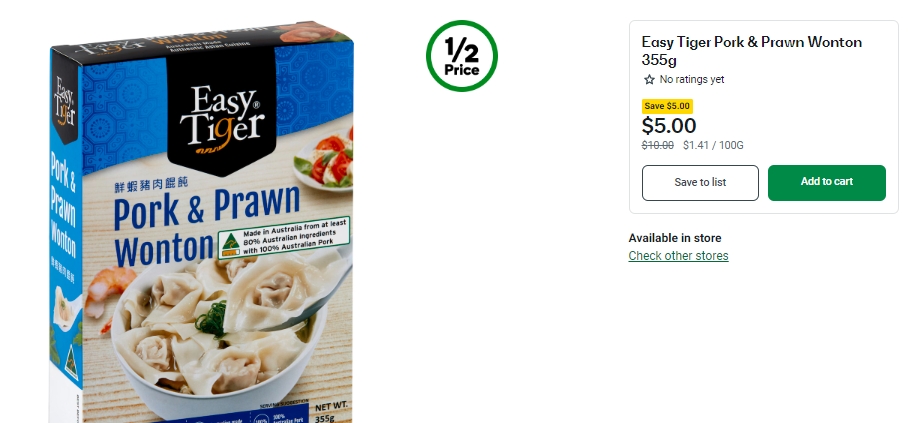917x423 pixels.
Task: Click the crossed-out $10.00 original price
Action: pos(657,145)
